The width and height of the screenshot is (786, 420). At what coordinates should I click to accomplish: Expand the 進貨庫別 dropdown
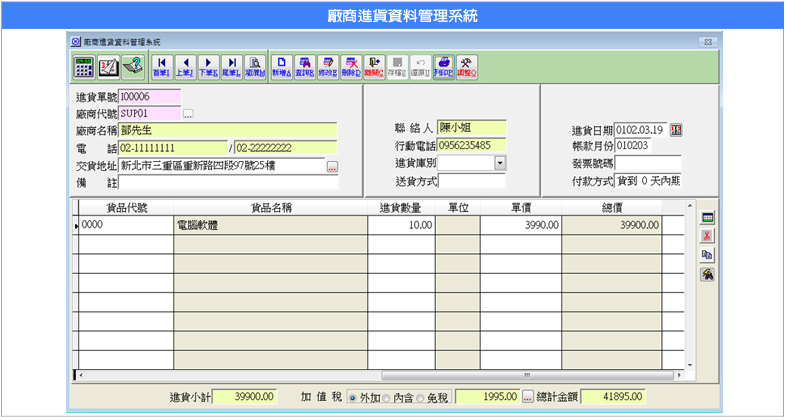point(500,163)
